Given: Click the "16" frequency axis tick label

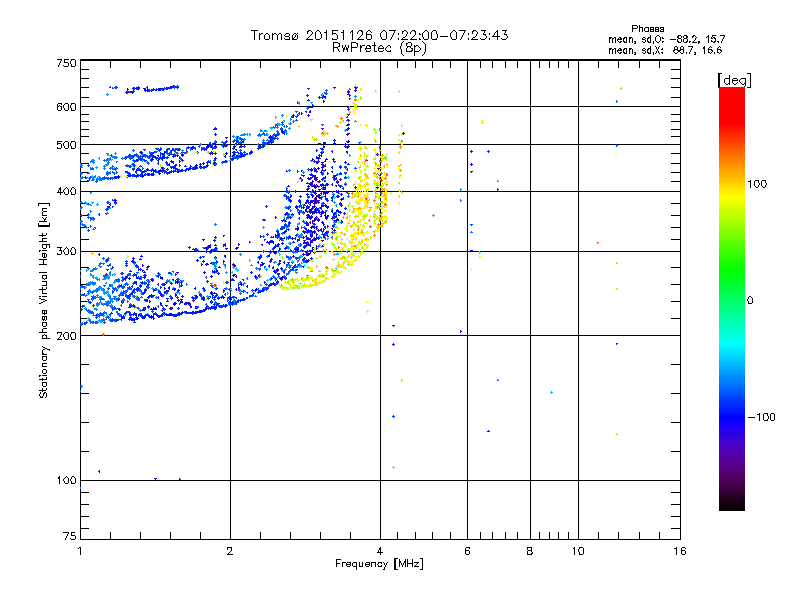Looking at the screenshot, I should (x=680, y=551).
